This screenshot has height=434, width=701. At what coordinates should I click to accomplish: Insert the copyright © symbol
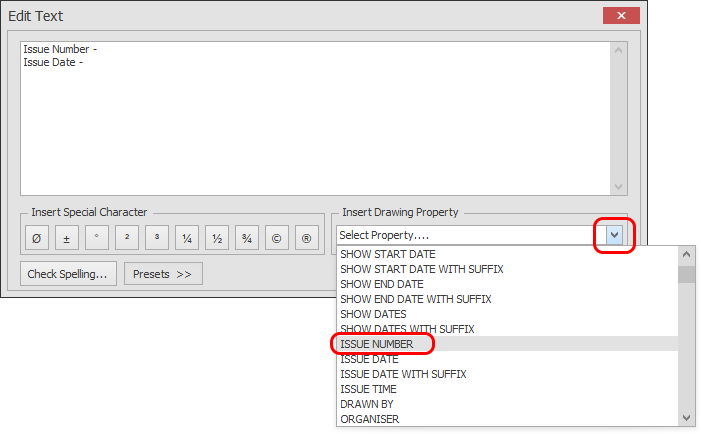(x=277, y=238)
